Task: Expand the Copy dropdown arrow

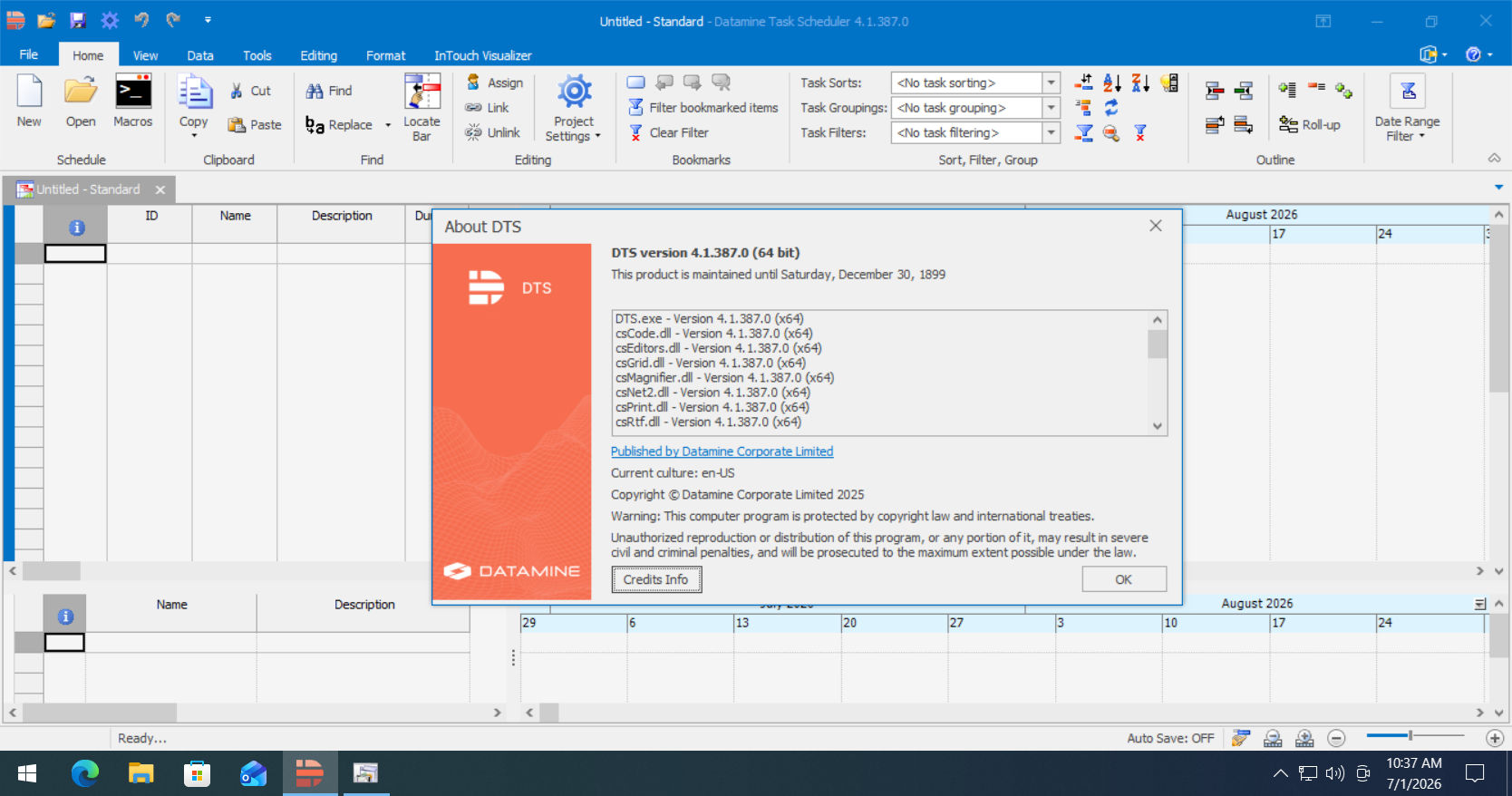Action: tap(194, 136)
